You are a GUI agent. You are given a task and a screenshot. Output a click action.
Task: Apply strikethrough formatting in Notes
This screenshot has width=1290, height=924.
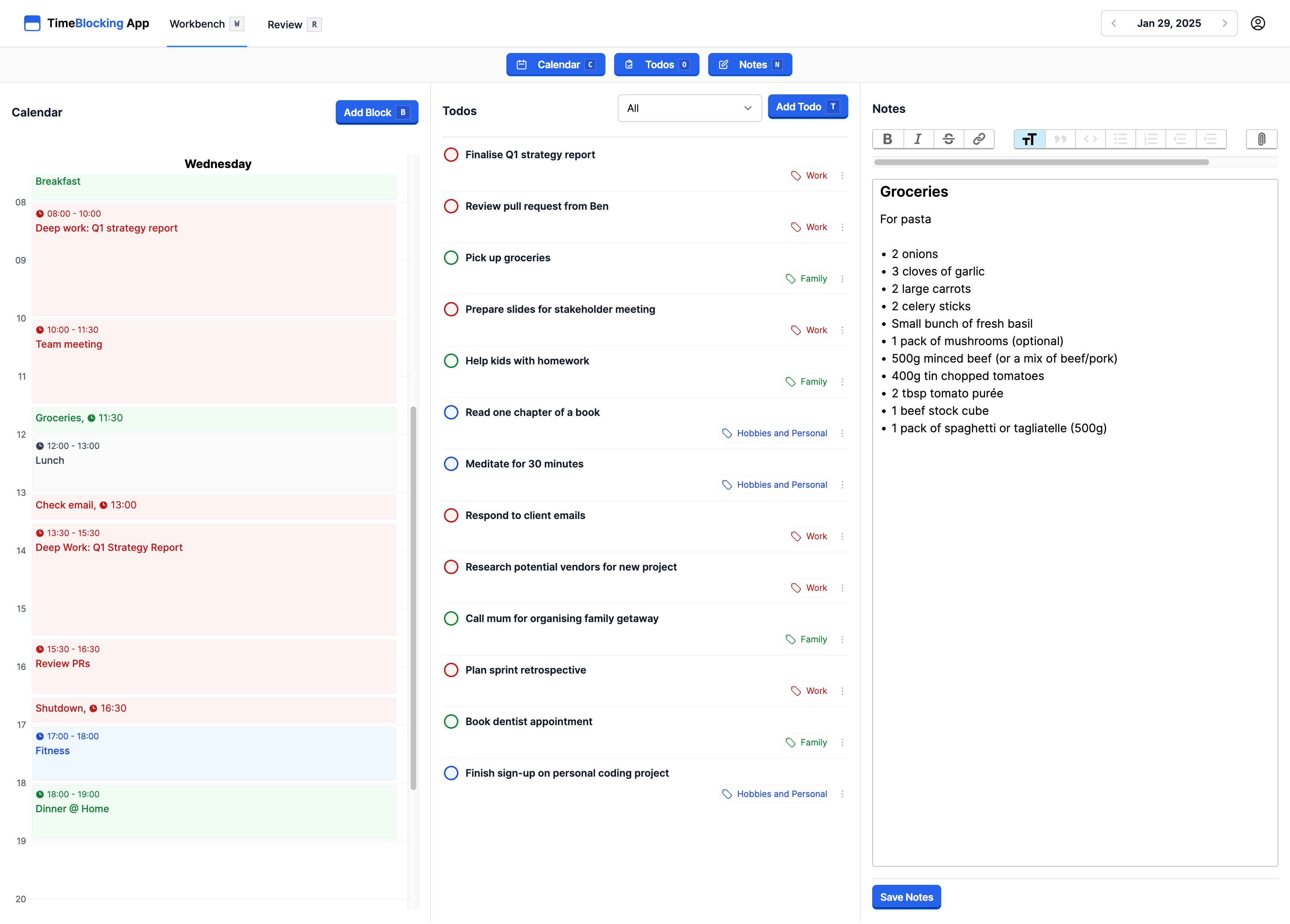tap(948, 139)
